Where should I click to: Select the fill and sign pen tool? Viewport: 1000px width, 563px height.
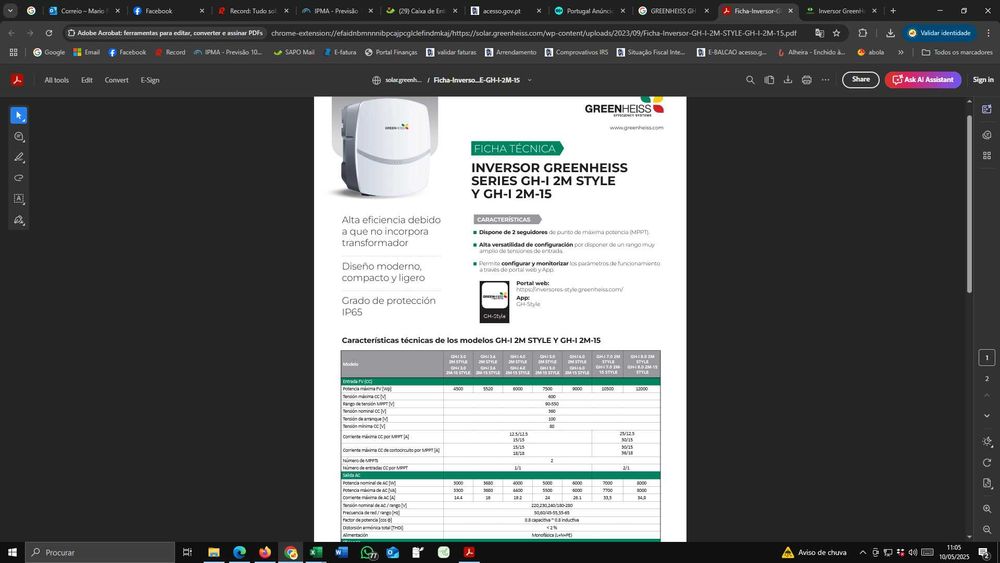pos(18,220)
